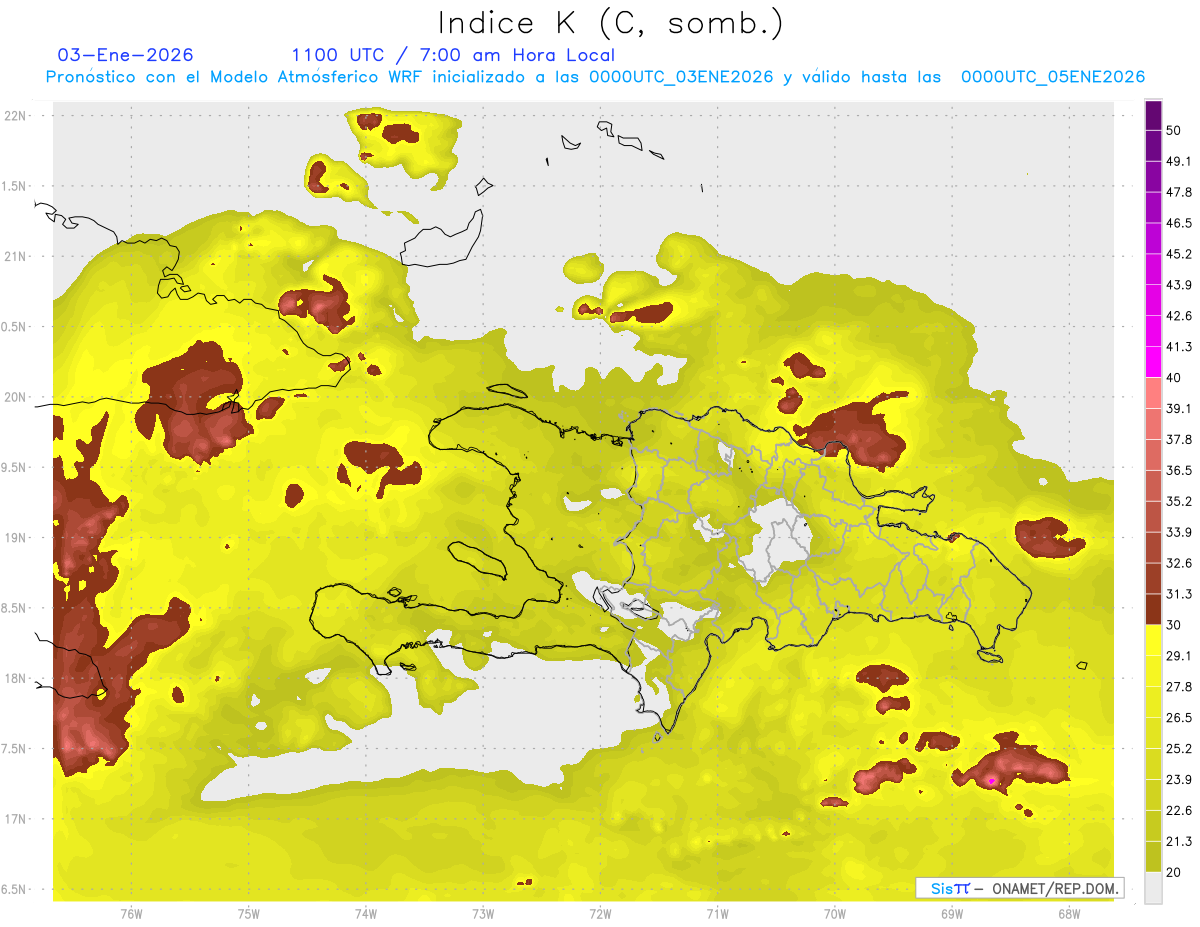Click the "21N" latitude label
Image resolution: width=1200 pixels, height=927 pixels.
[x=17, y=256]
